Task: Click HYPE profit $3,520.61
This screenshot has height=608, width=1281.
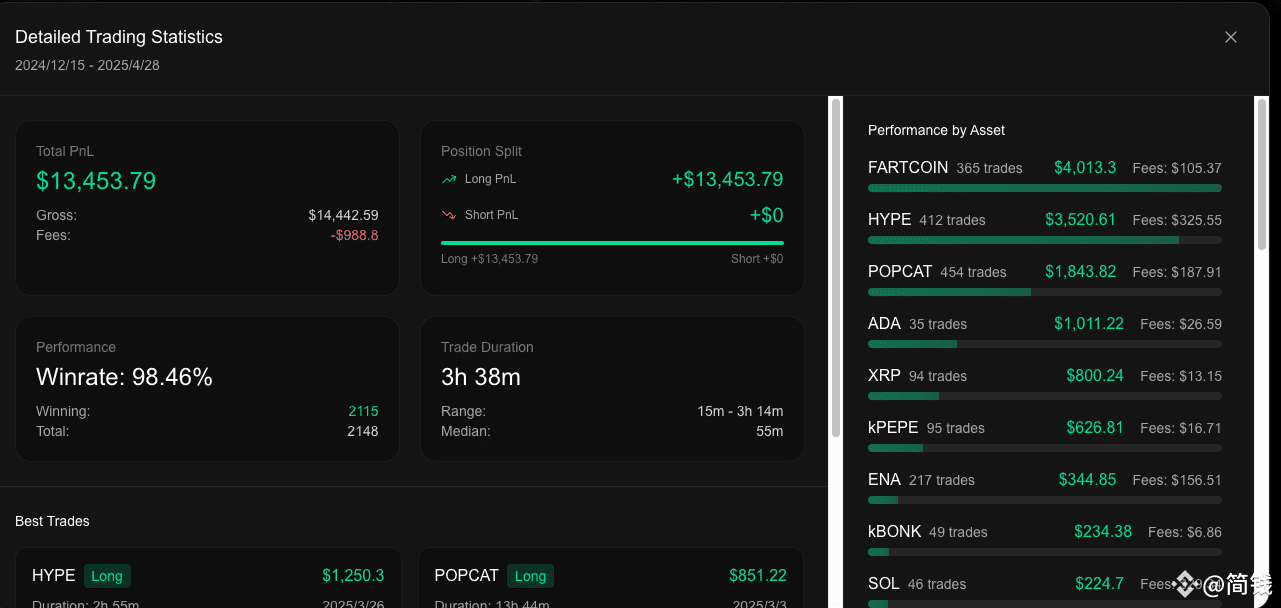Action: coord(1080,220)
